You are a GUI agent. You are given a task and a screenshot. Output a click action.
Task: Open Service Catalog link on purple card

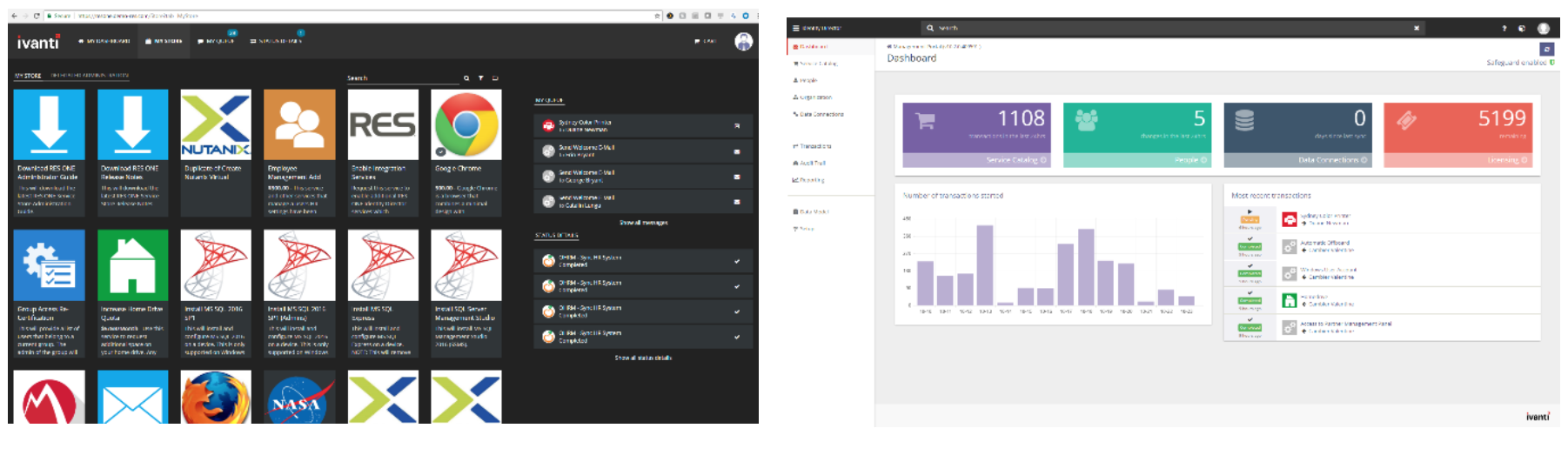click(x=1016, y=160)
